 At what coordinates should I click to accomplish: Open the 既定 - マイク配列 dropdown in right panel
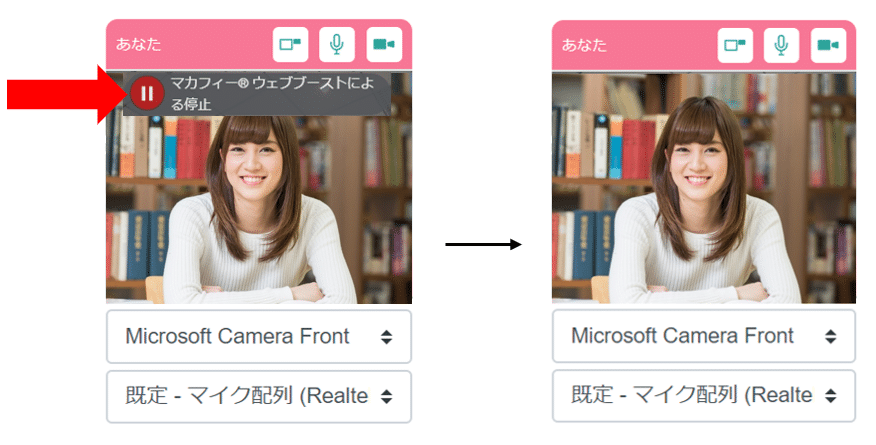pyautogui.click(x=704, y=395)
